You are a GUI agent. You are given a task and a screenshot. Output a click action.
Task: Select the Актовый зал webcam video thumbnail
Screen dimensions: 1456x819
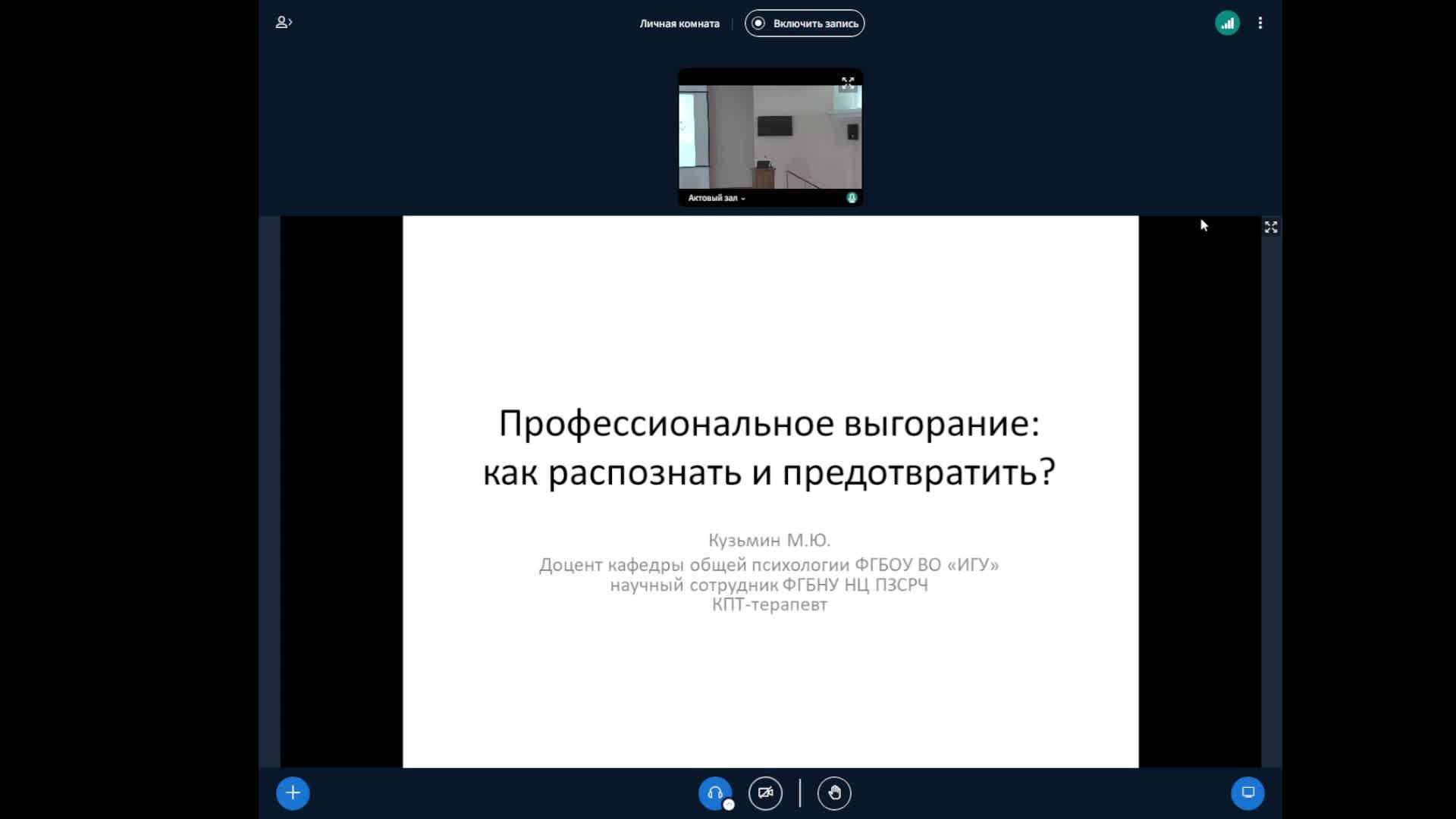click(x=770, y=136)
